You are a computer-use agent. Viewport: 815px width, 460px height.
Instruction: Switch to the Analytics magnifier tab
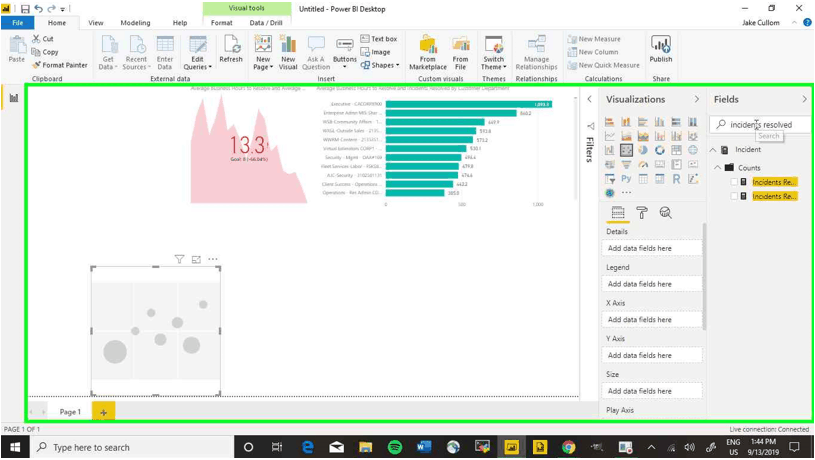click(x=665, y=213)
